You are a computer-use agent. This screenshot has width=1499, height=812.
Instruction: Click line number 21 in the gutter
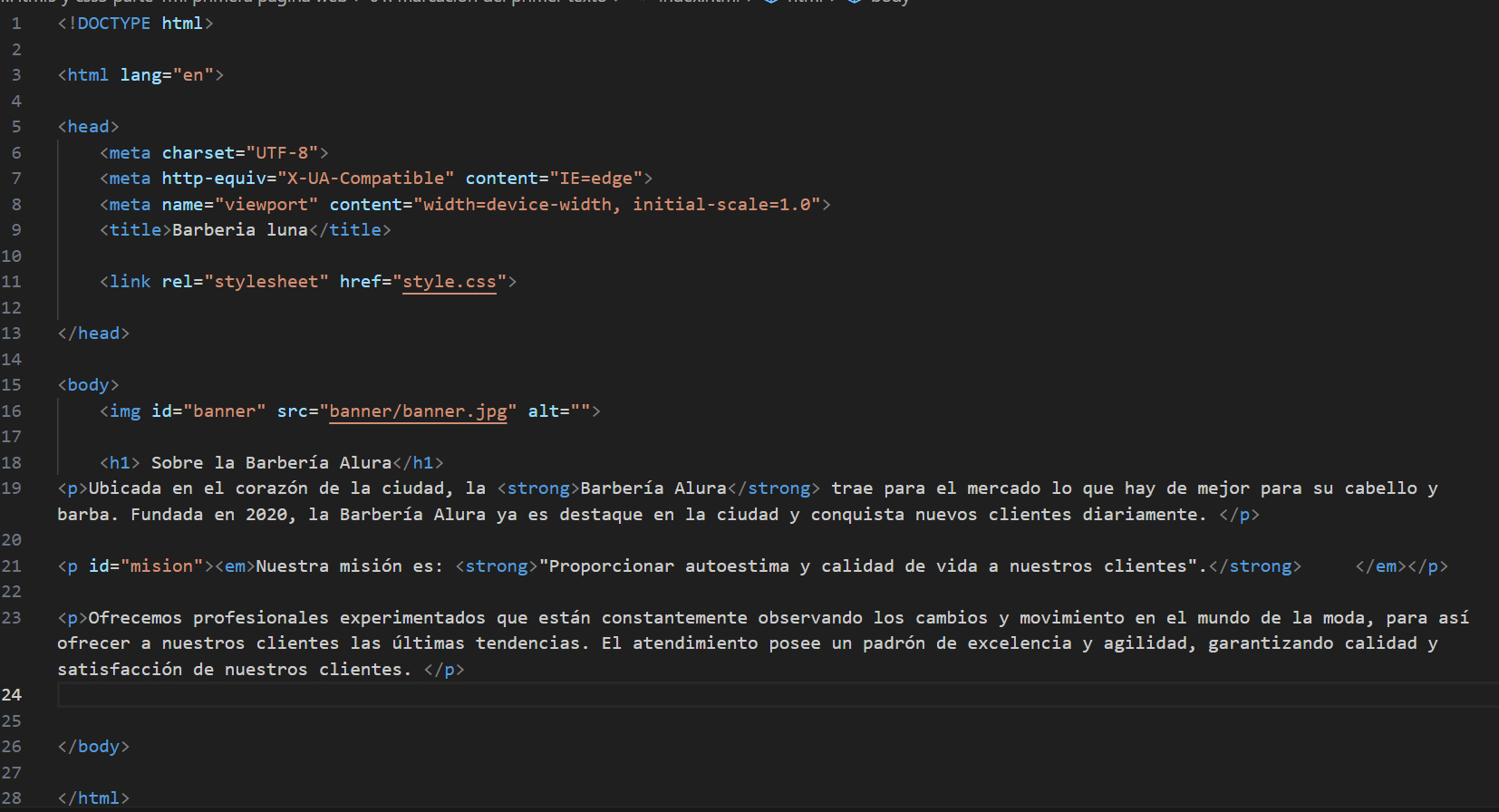11,566
